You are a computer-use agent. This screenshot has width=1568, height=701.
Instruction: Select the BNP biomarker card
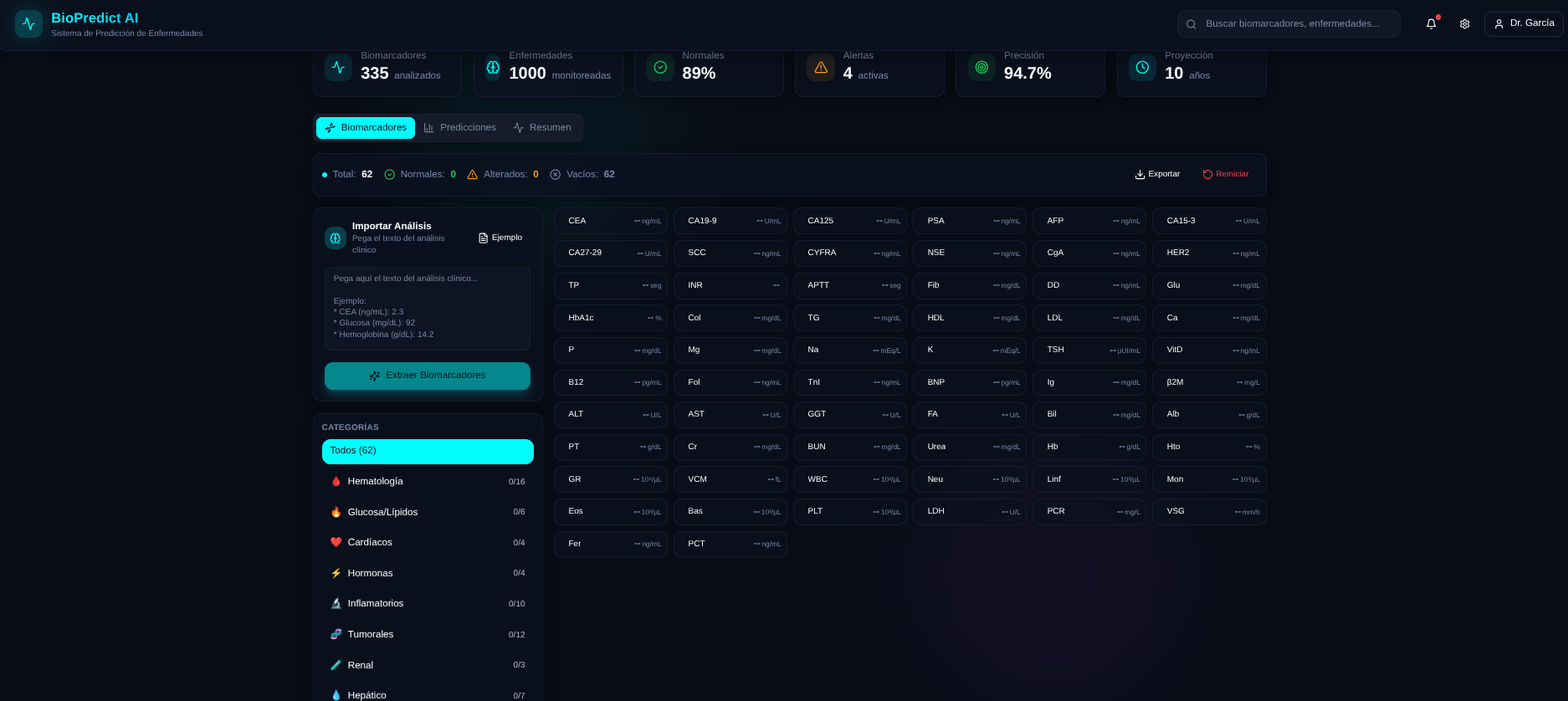click(x=970, y=382)
